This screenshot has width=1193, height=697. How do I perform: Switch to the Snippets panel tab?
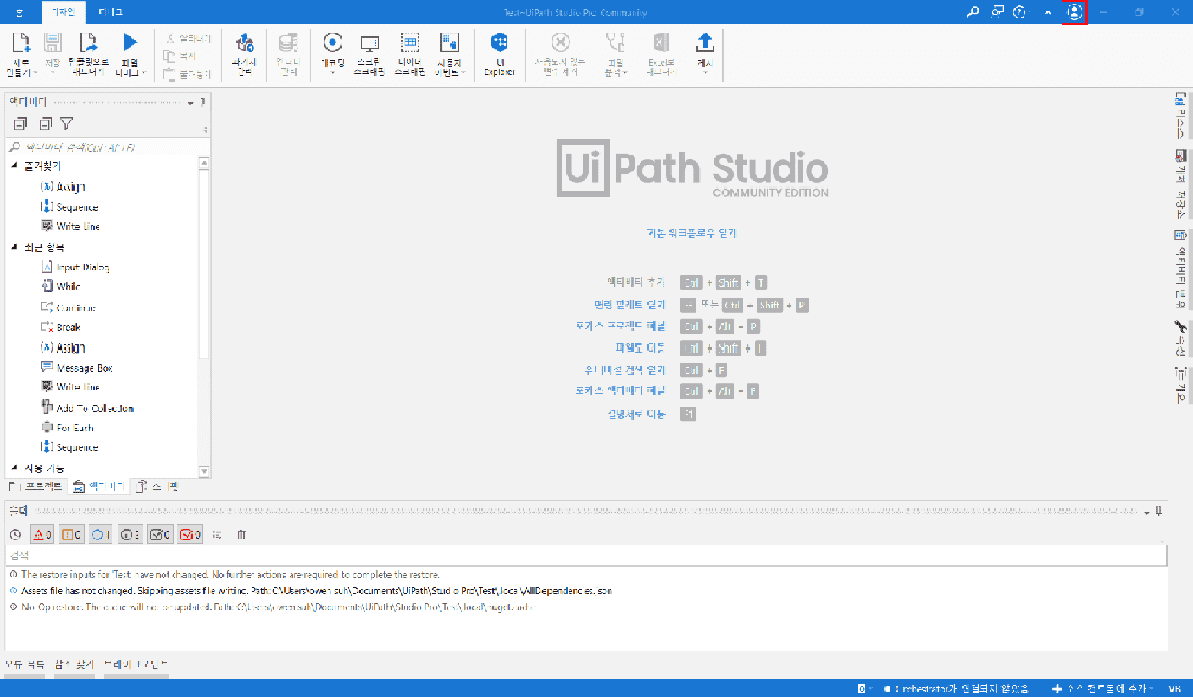click(157, 486)
